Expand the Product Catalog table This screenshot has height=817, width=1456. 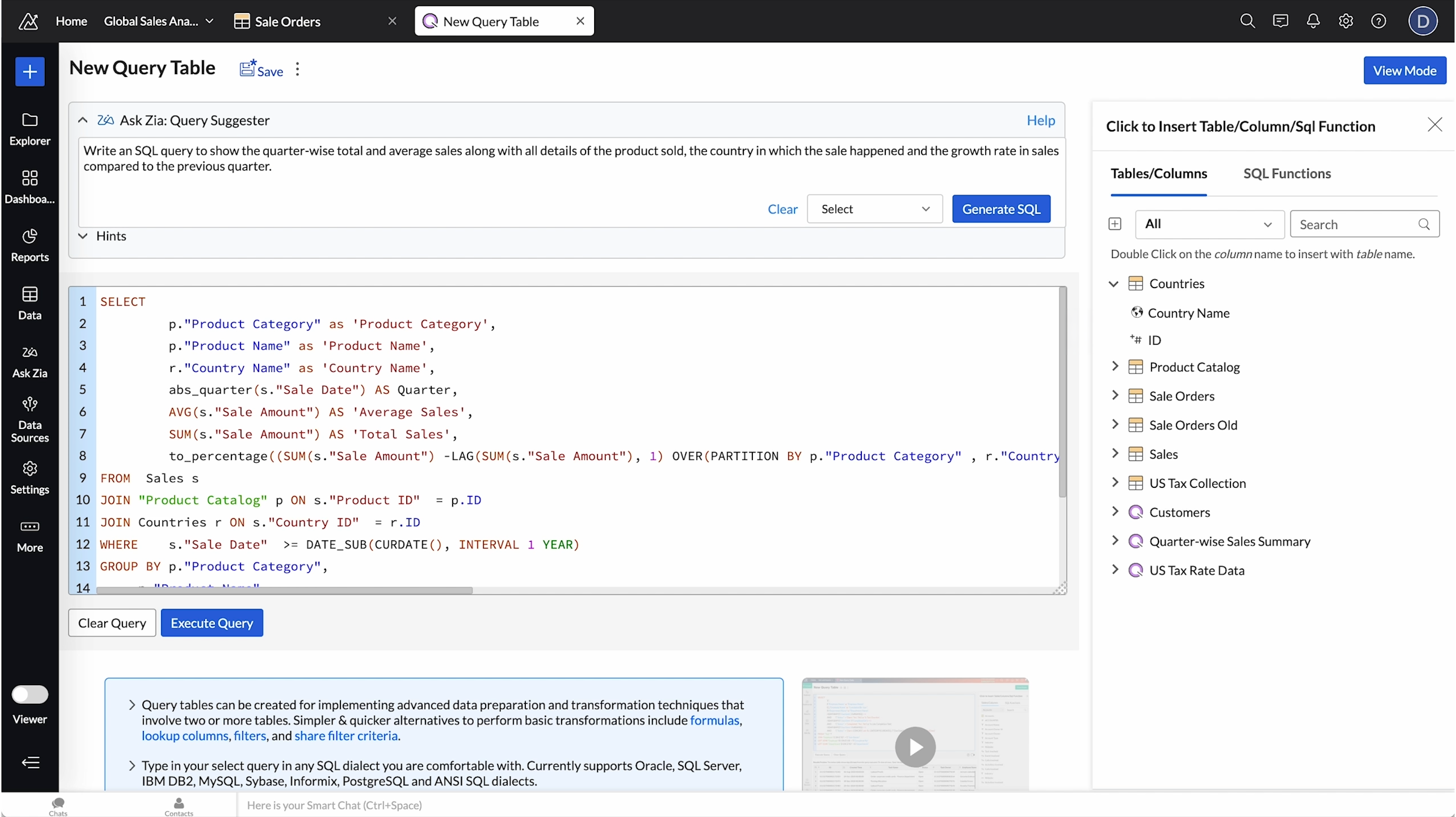(x=1115, y=366)
